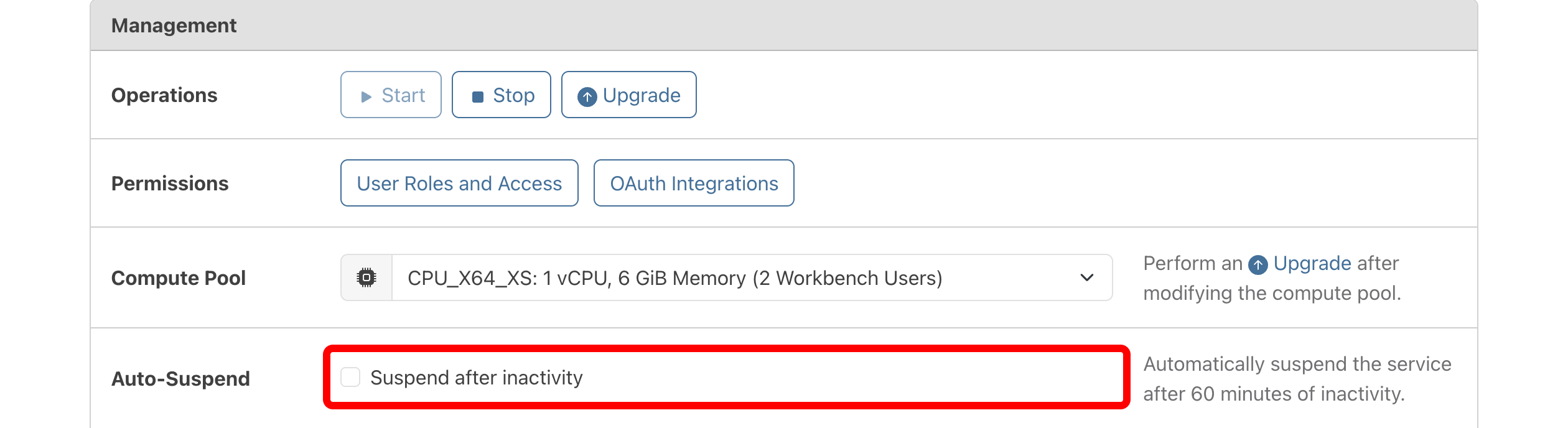Open OAuth Integrations

694,183
